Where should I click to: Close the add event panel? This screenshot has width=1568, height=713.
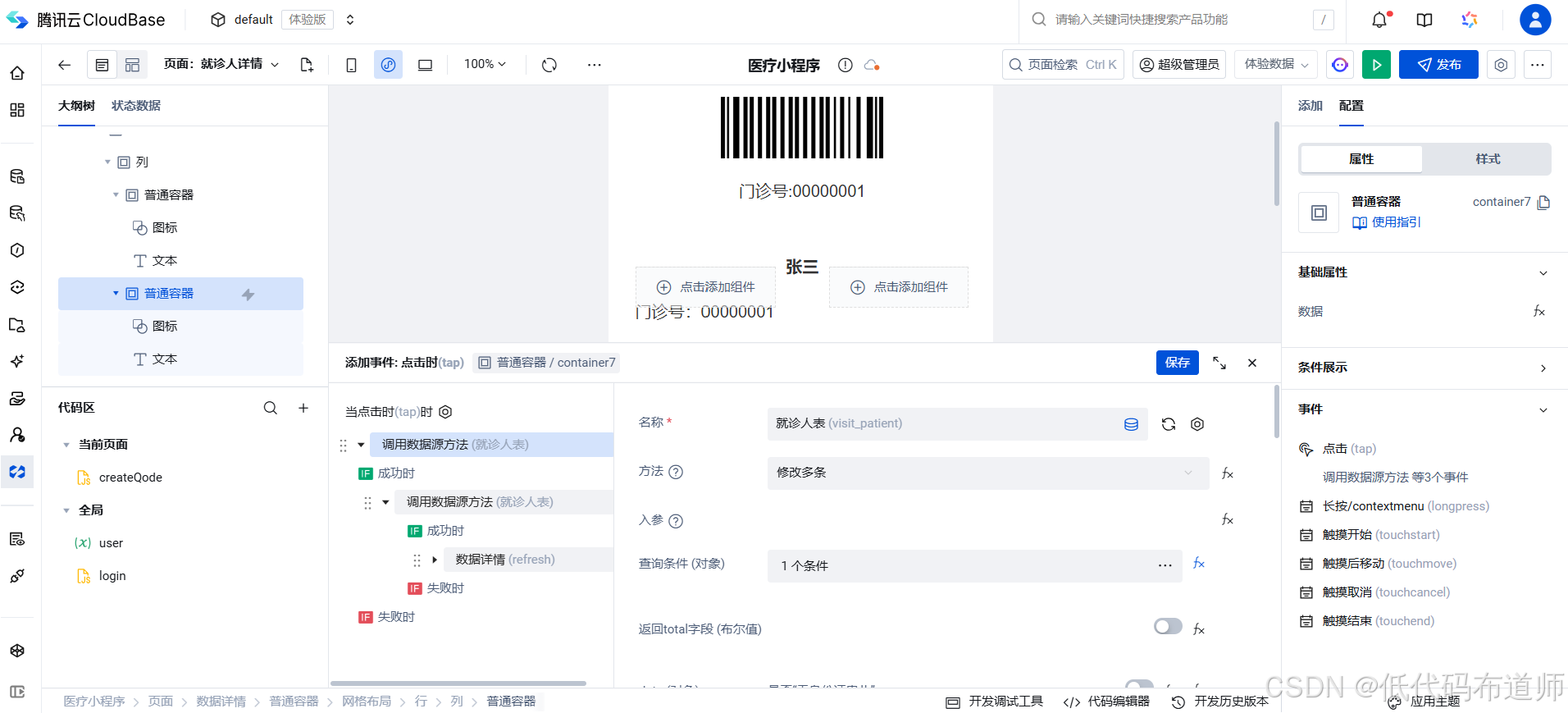click(x=1252, y=363)
